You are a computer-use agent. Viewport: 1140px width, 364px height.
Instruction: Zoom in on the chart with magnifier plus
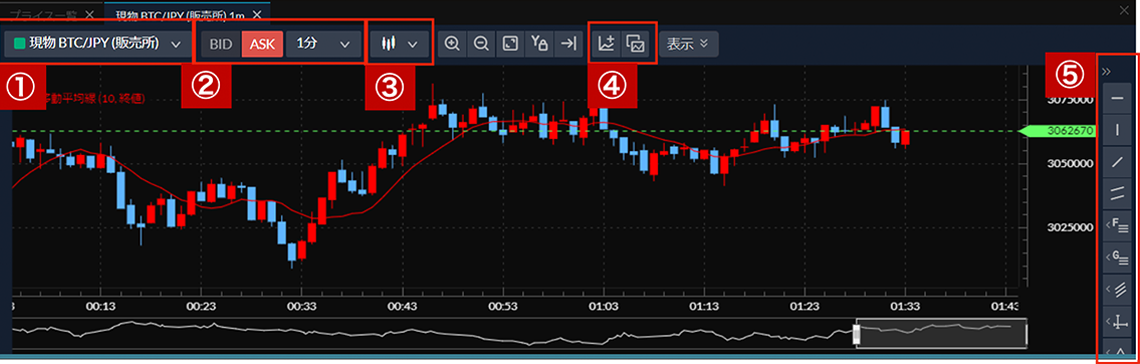point(451,44)
